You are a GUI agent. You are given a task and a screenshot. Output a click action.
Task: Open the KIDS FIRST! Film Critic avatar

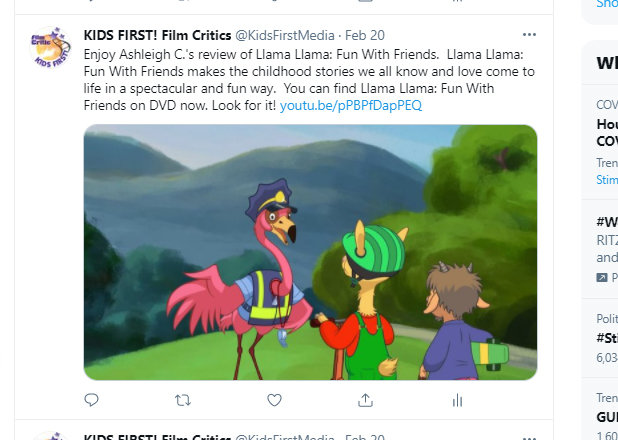pyautogui.click(x=50, y=47)
